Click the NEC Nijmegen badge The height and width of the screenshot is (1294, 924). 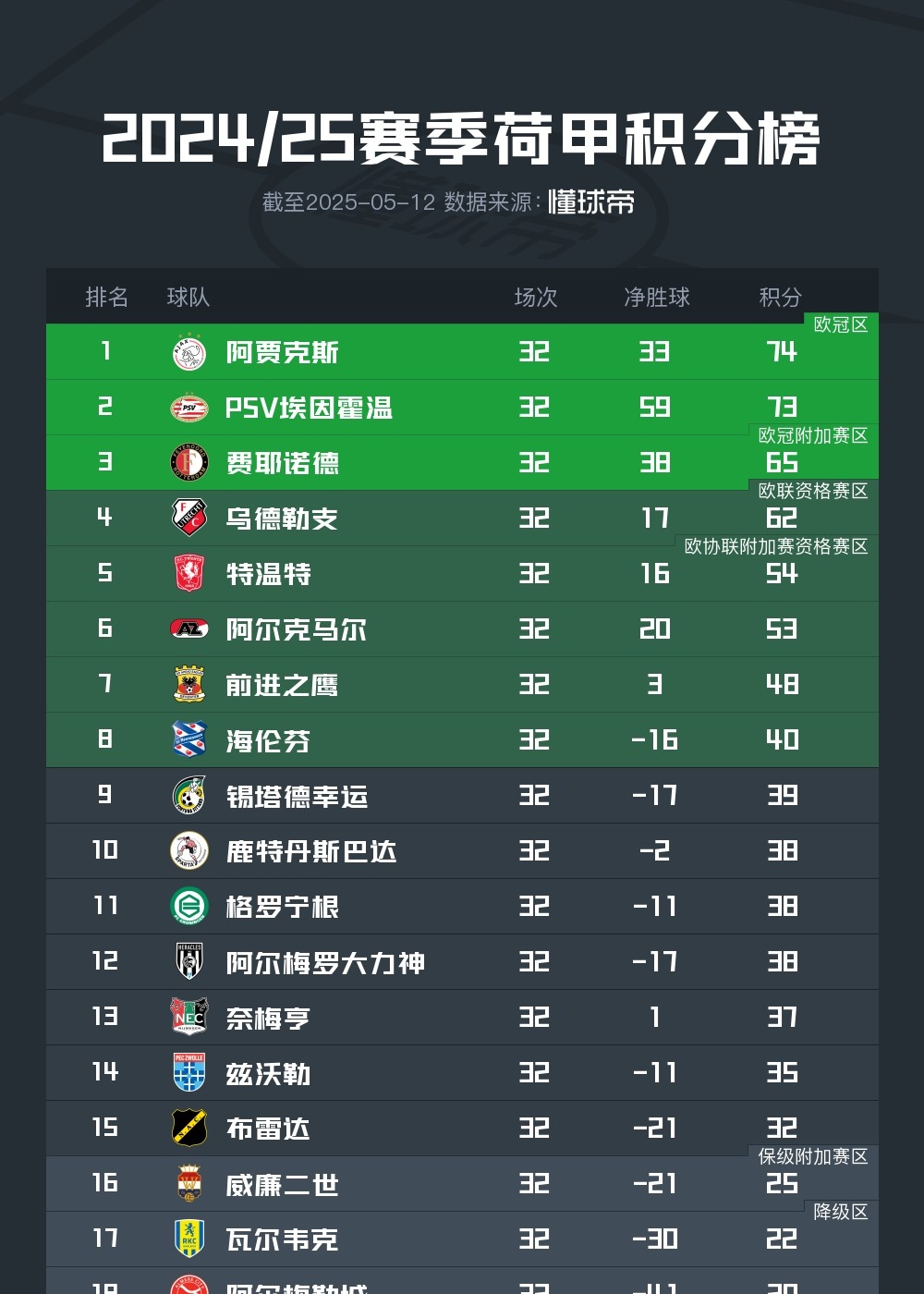click(189, 1017)
